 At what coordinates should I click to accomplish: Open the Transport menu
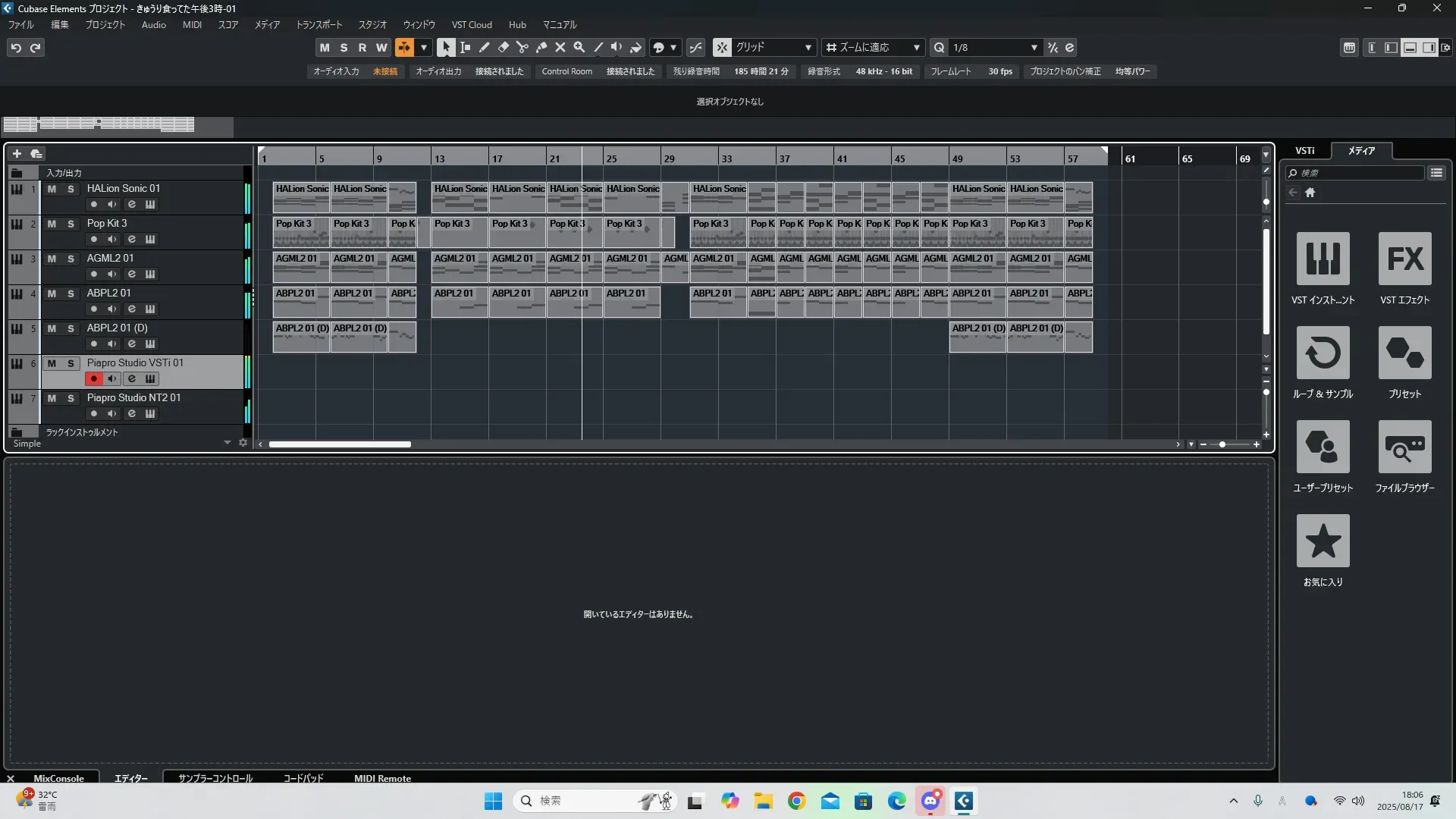[x=318, y=24]
